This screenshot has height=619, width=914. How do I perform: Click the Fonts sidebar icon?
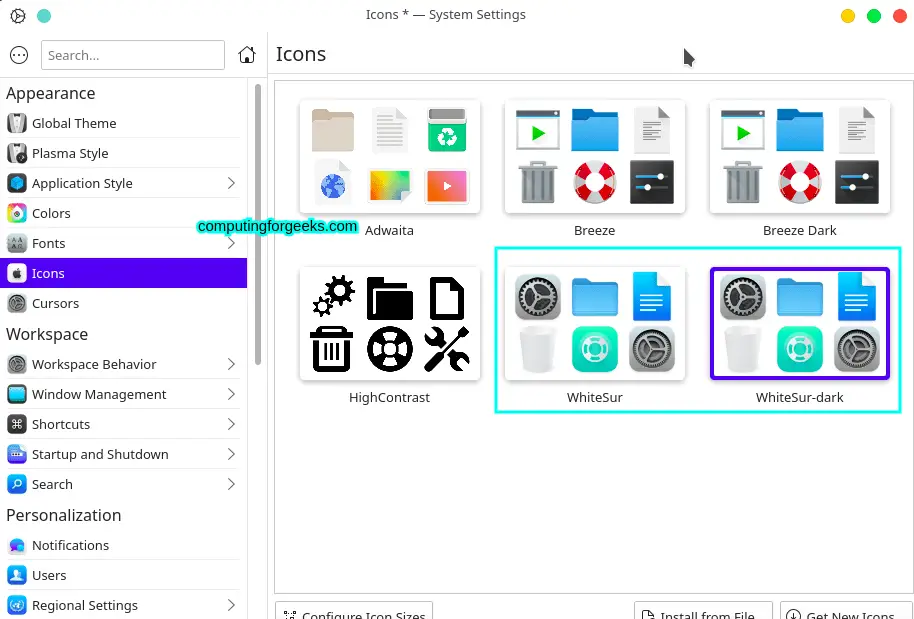(17, 243)
